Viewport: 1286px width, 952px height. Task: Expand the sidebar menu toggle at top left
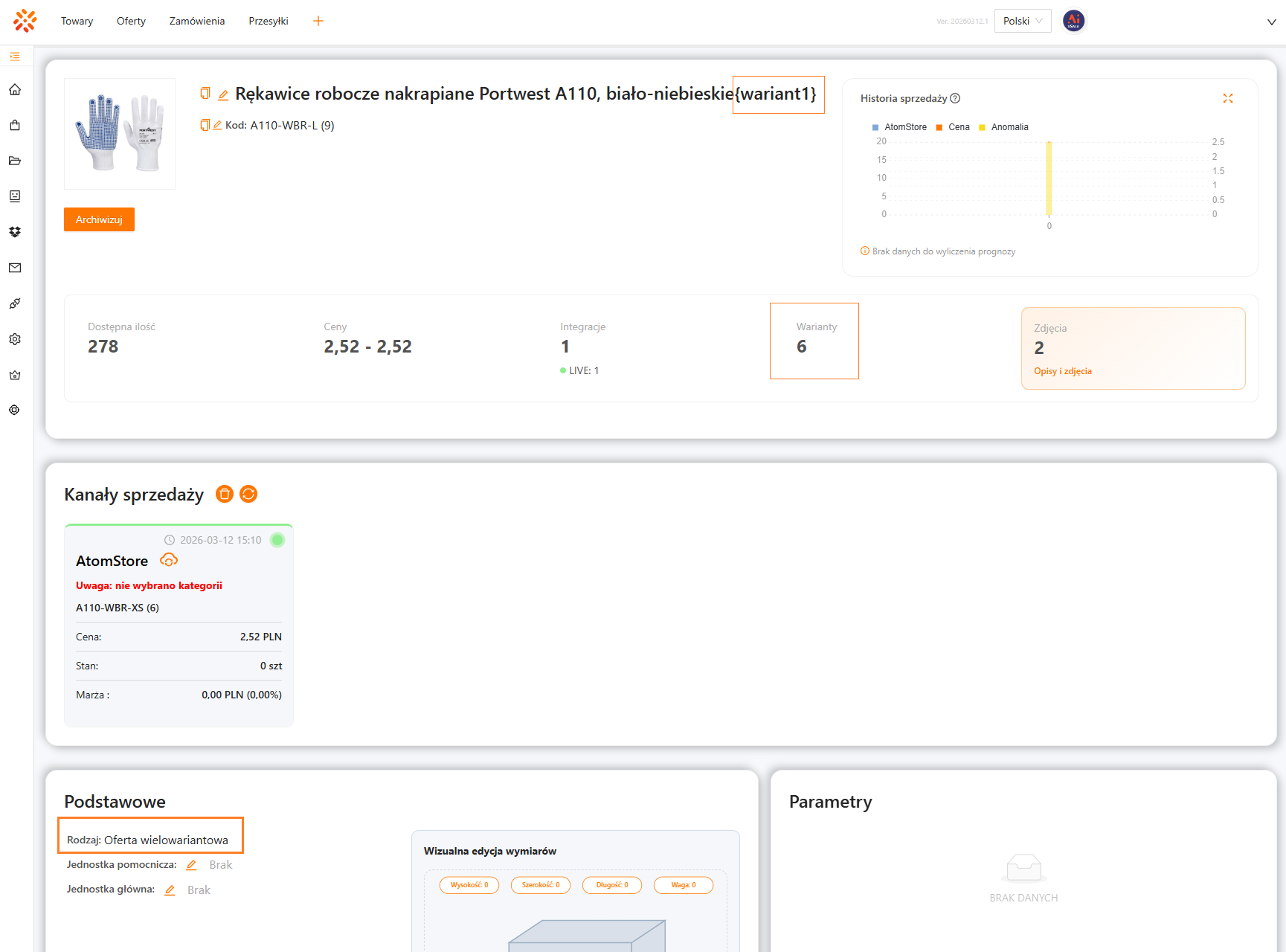(x=15, y=57)
